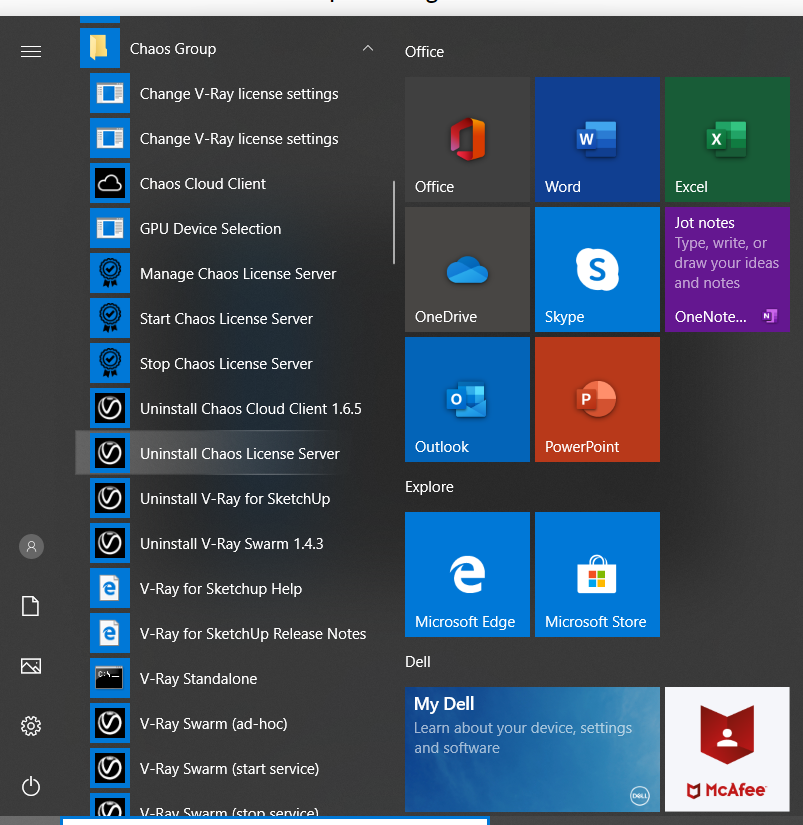The width and height of the screenshot is (803, 825).
Task: Click the McAfee tile
Action: click(727, 749)
